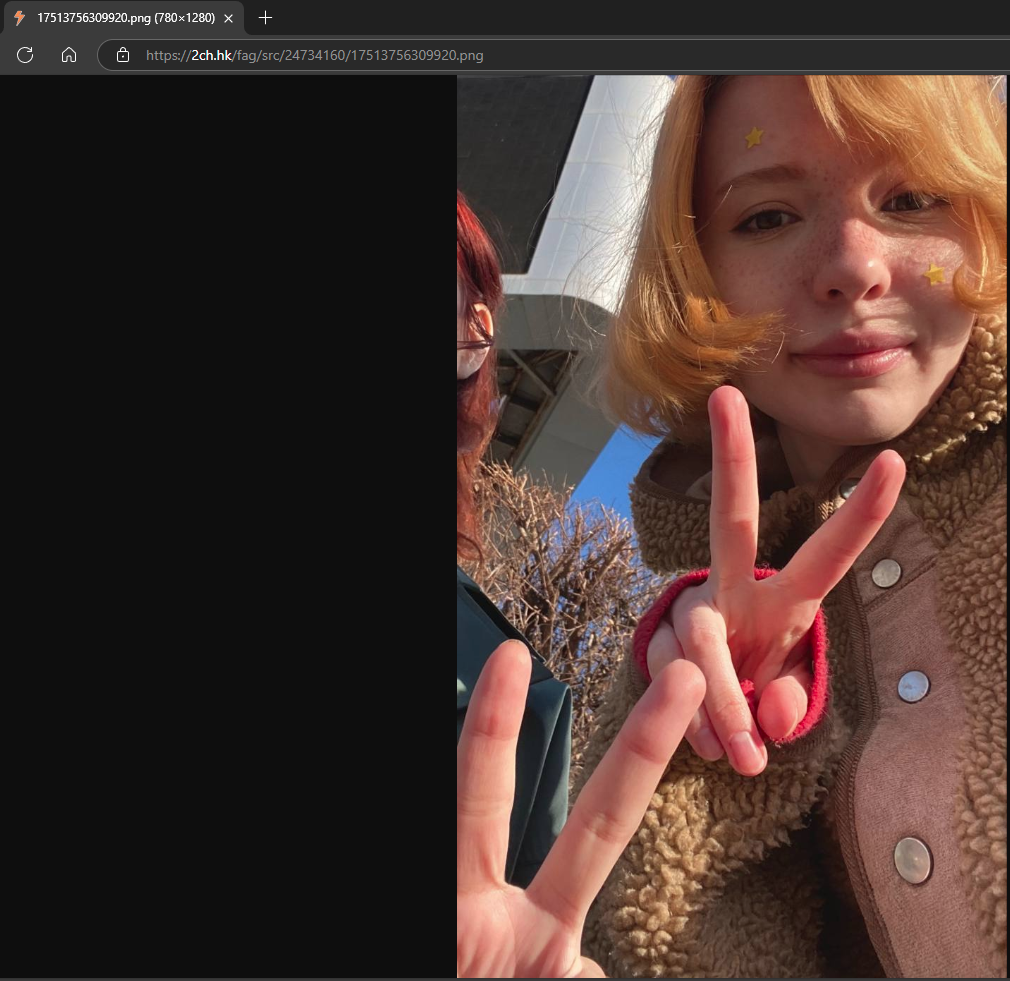Open a new tab with the plus button
Viewport: 1010px width, 981px height.
(265, 18)
